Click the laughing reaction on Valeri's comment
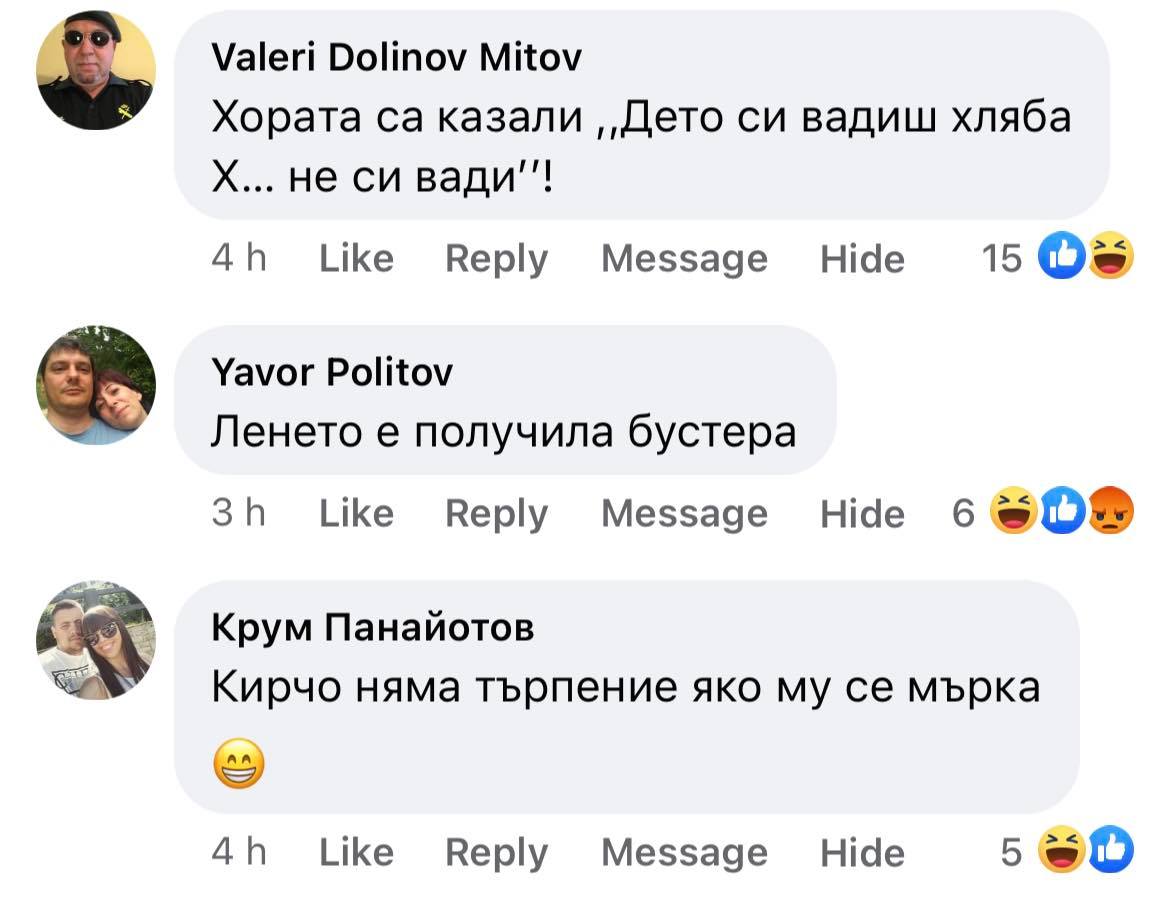This screenshot has height=919, width=1170. pyautogui.click(x=1111, y=258)
